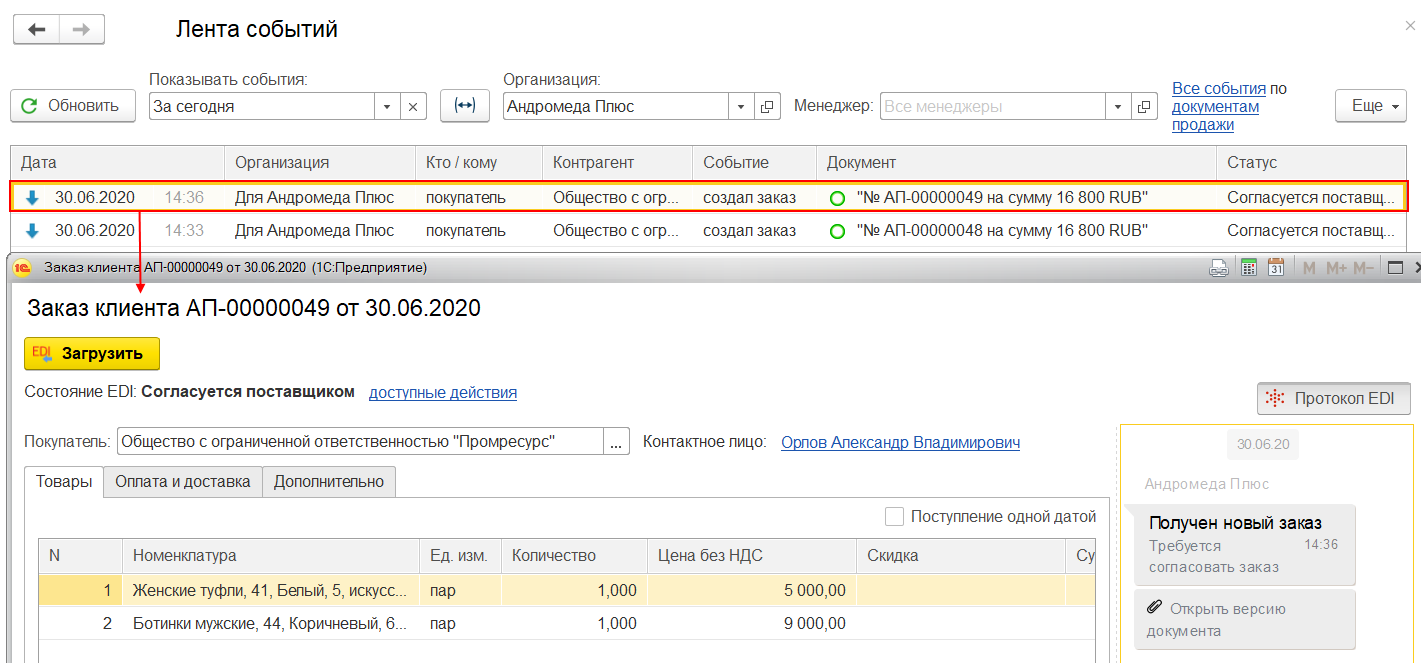This screenshot has width=1421, height=663.
Task: Expand the Организация dropdown list
Action: (741, 106)
